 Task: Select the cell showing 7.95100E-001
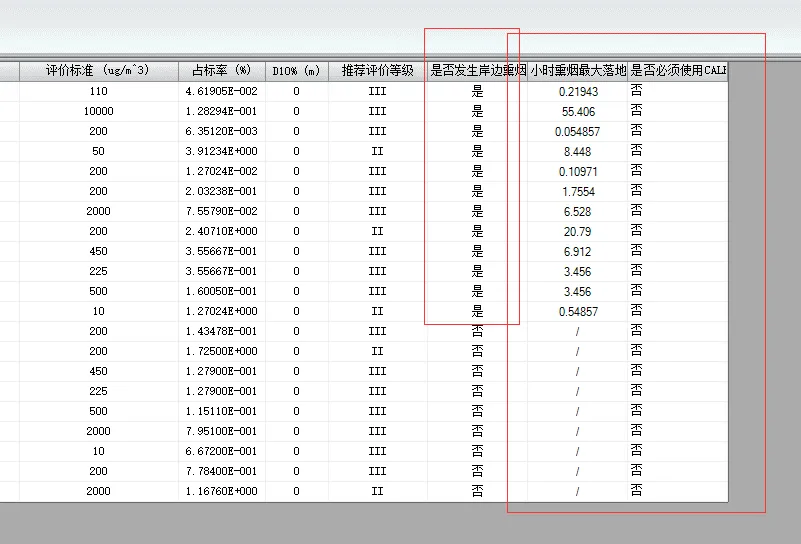222,431
